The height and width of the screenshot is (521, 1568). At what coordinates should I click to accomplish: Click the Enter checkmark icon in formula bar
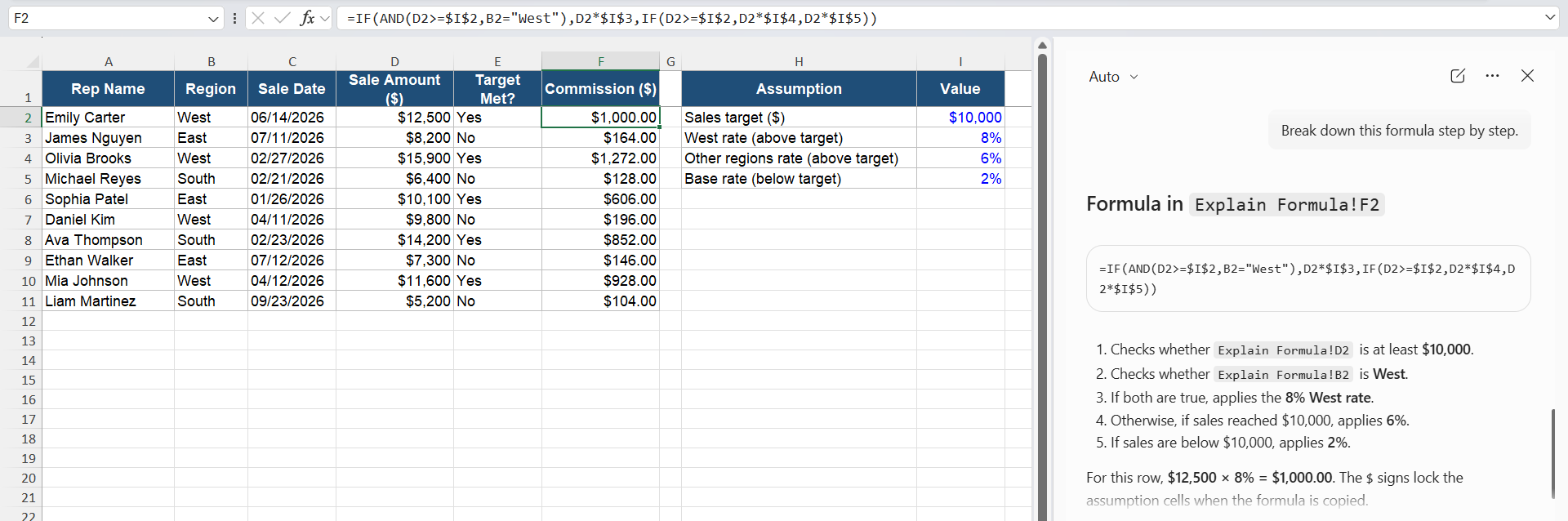283,18
